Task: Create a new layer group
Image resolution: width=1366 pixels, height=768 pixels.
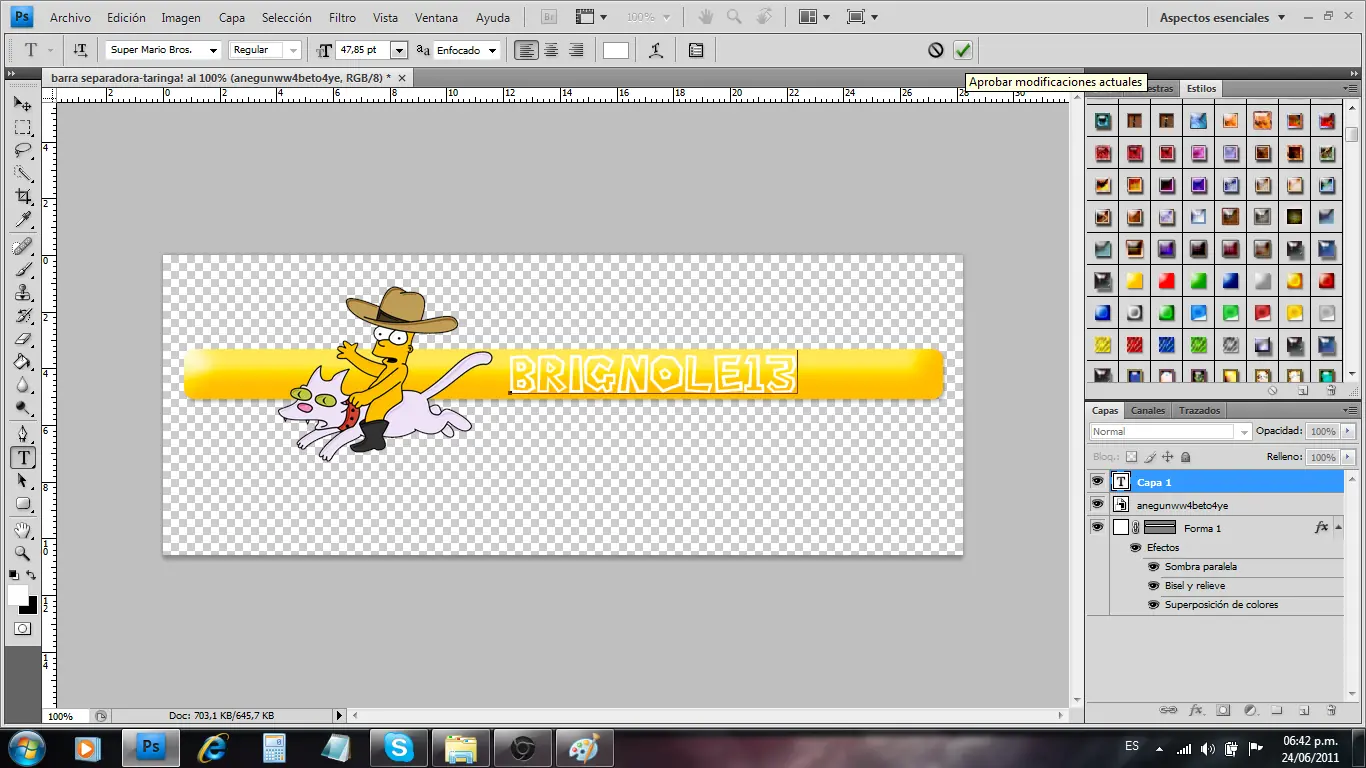Action: [x=1277, y=710]
